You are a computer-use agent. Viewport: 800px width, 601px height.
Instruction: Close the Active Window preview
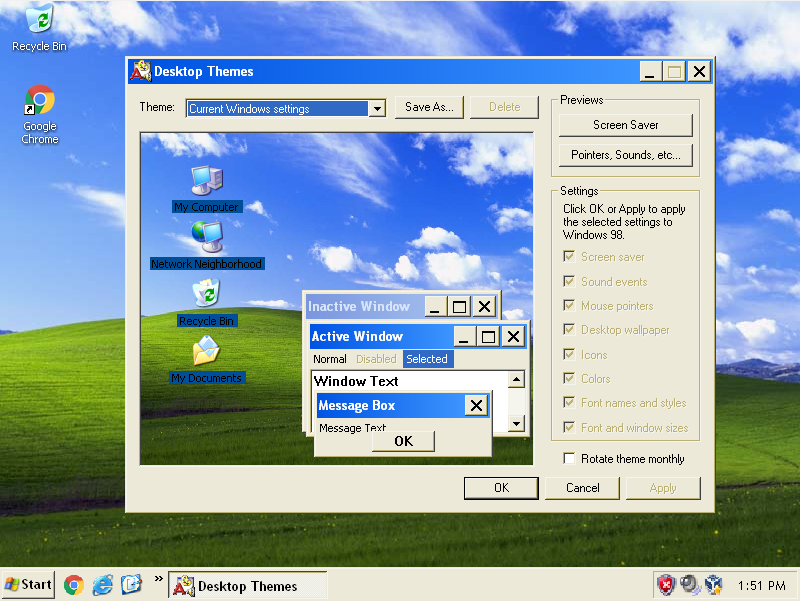[513, 336]
